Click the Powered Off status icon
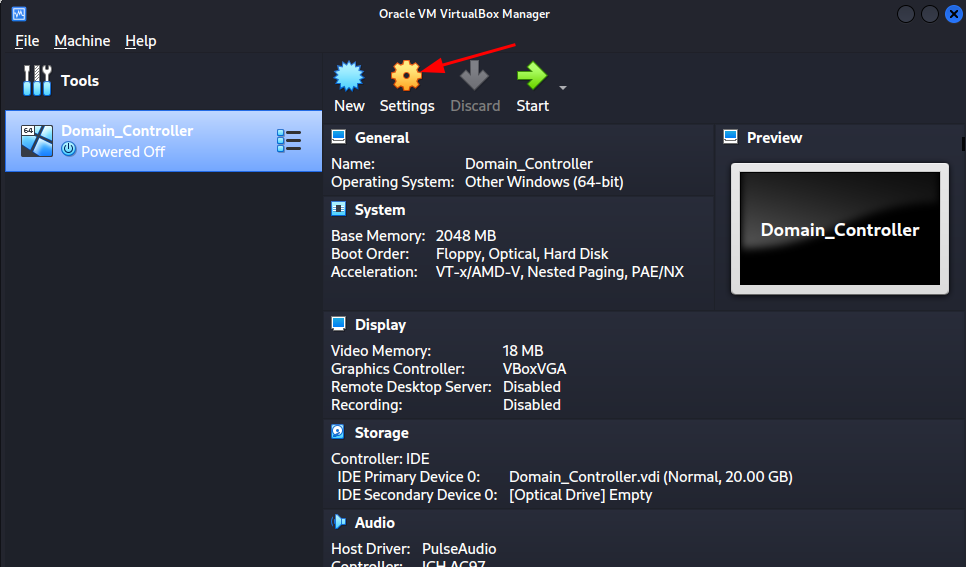The image size is (966, 567). [69, 149]
